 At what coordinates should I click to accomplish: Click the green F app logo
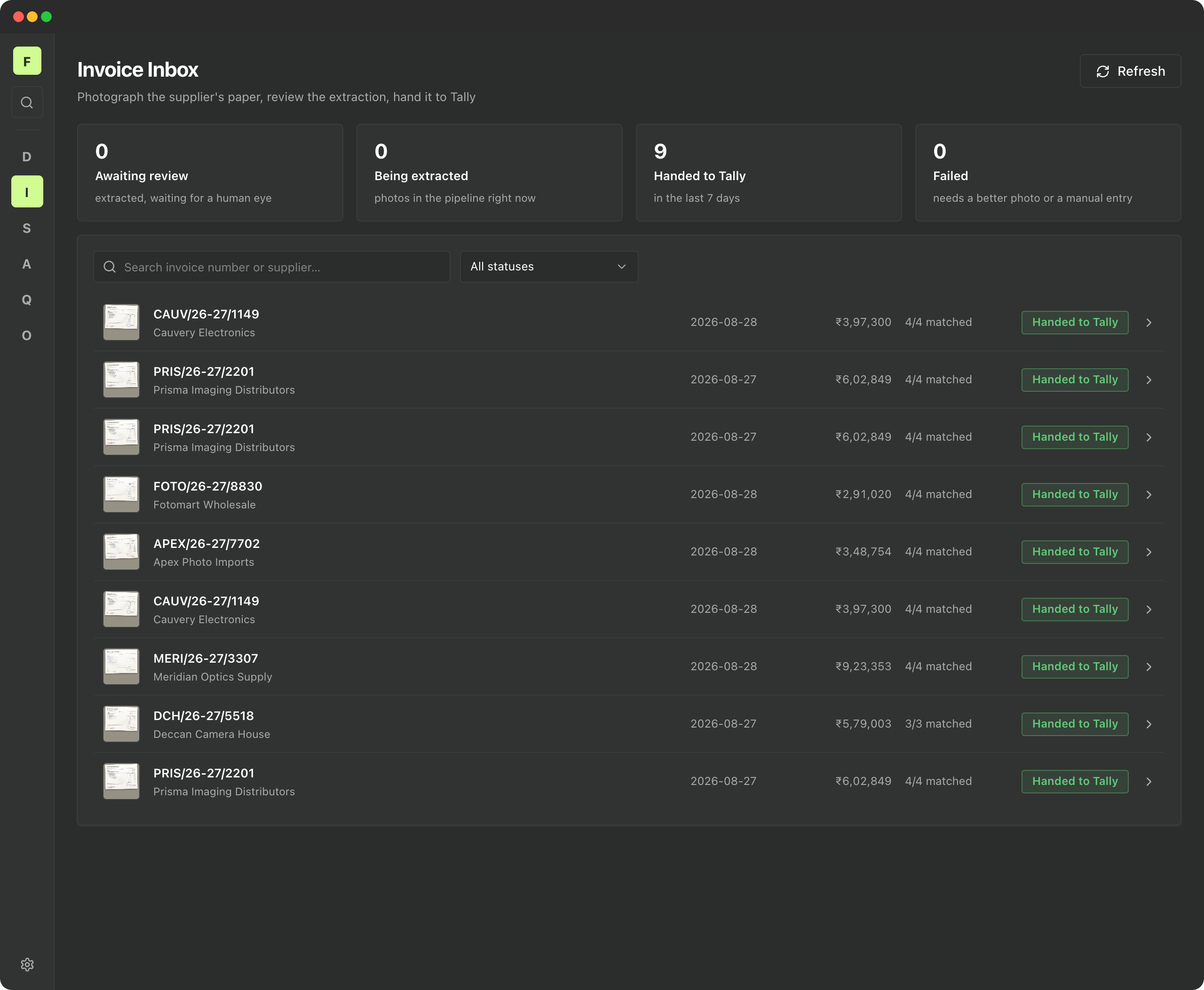[x=27, y=61]
